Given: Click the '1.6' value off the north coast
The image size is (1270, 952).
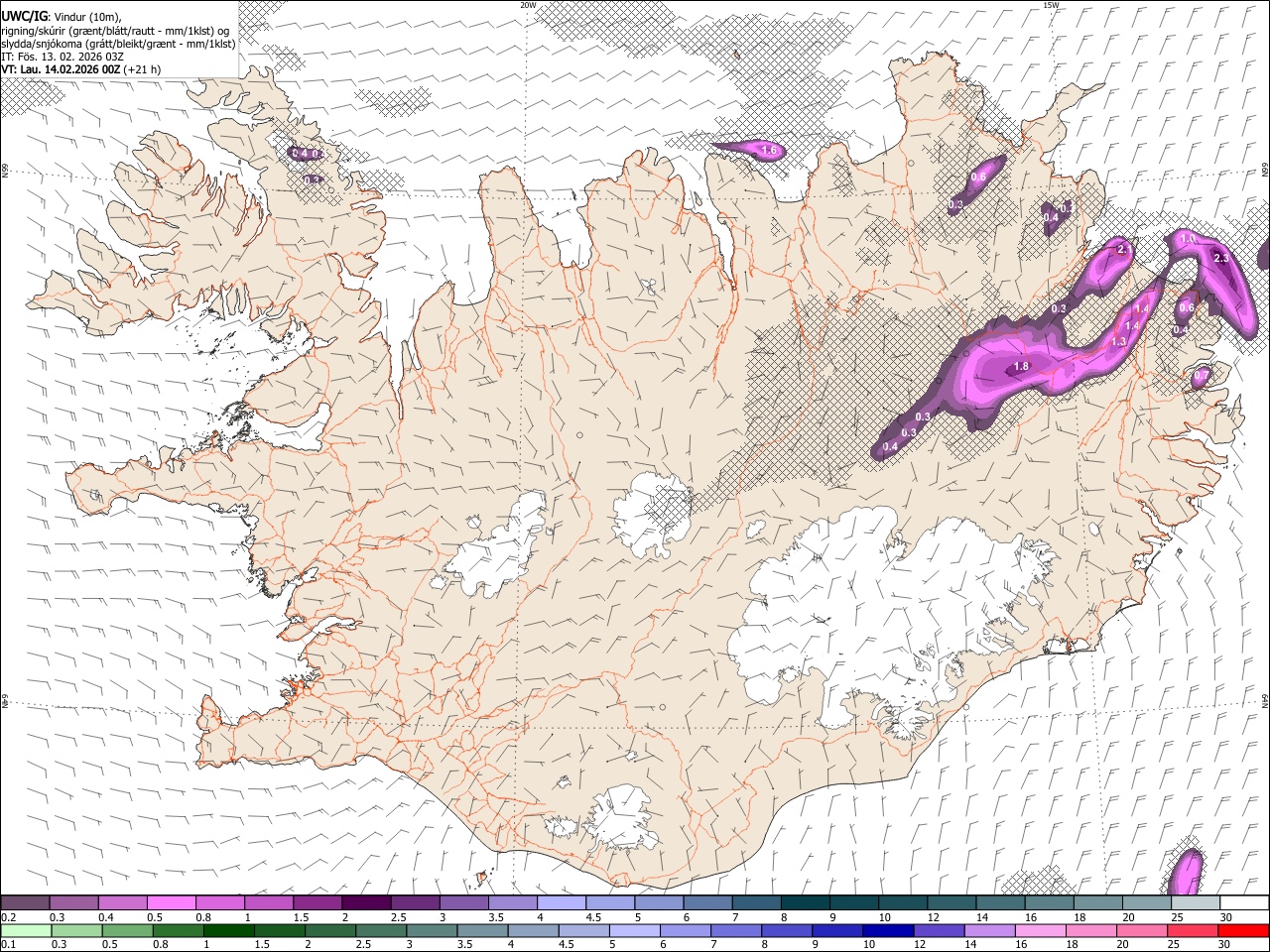Looking at the screenshot, I should (x=768, y=151).
